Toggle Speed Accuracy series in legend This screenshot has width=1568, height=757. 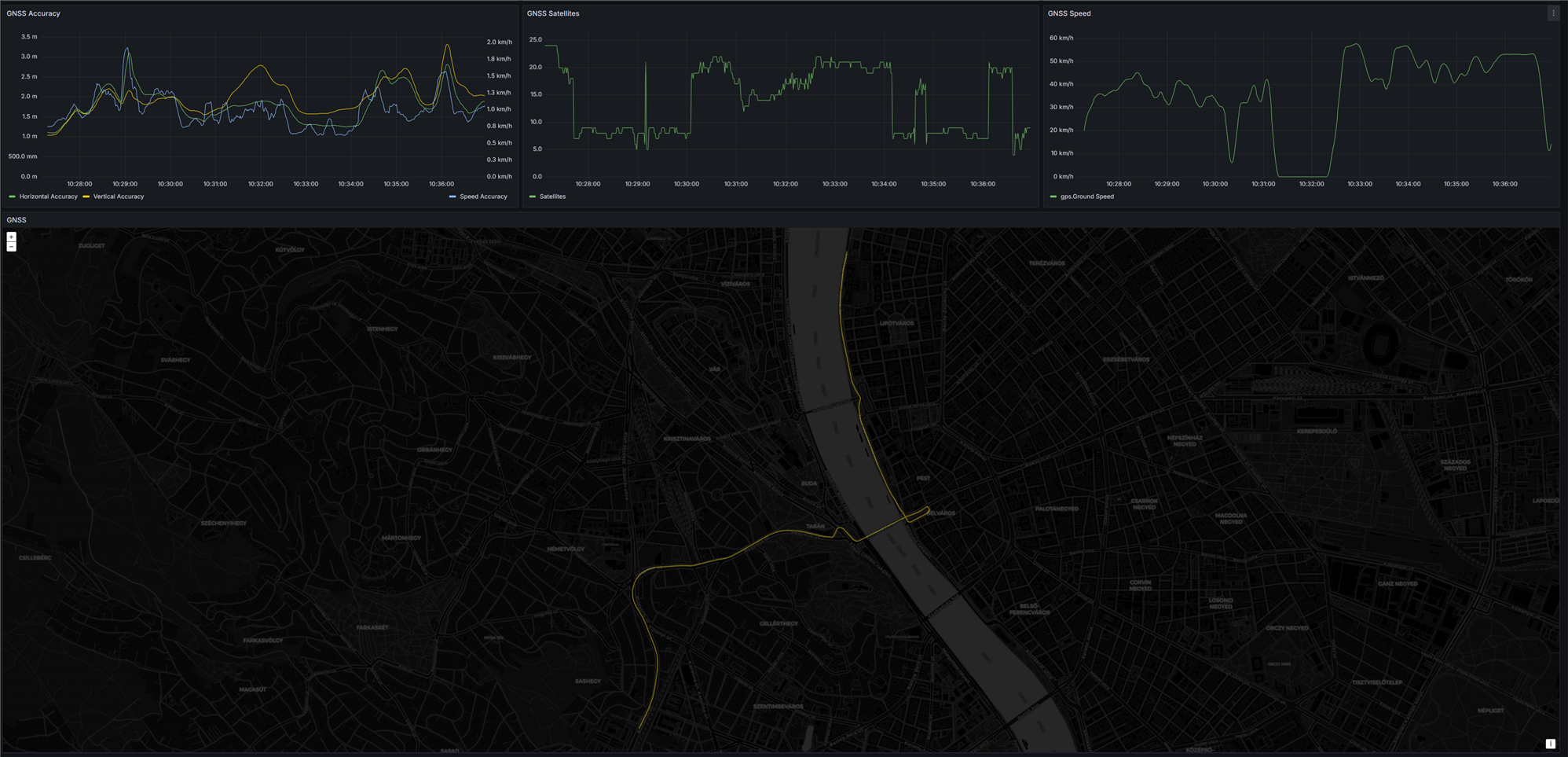483,197
